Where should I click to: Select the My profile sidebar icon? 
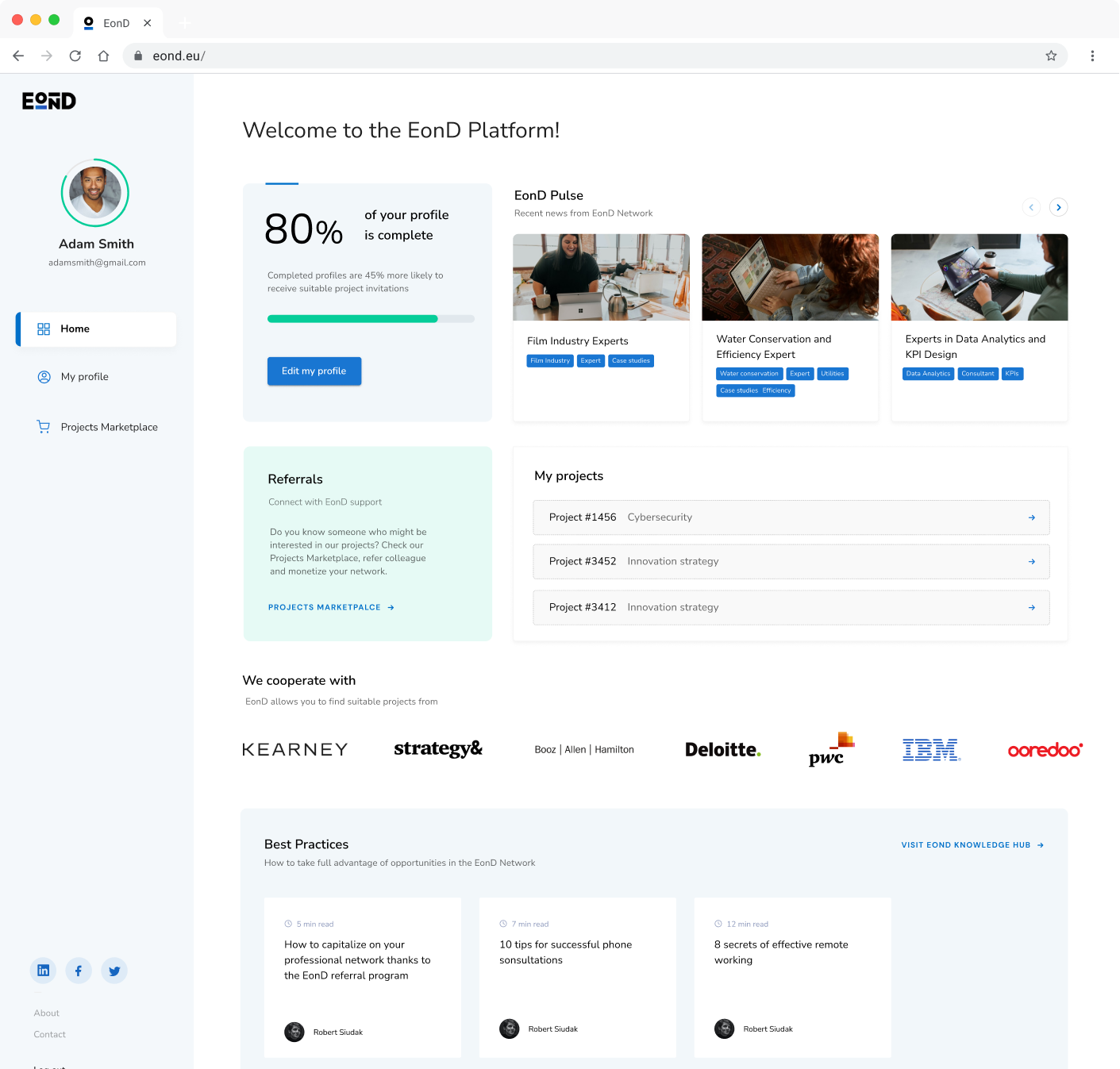coord(44,377)
